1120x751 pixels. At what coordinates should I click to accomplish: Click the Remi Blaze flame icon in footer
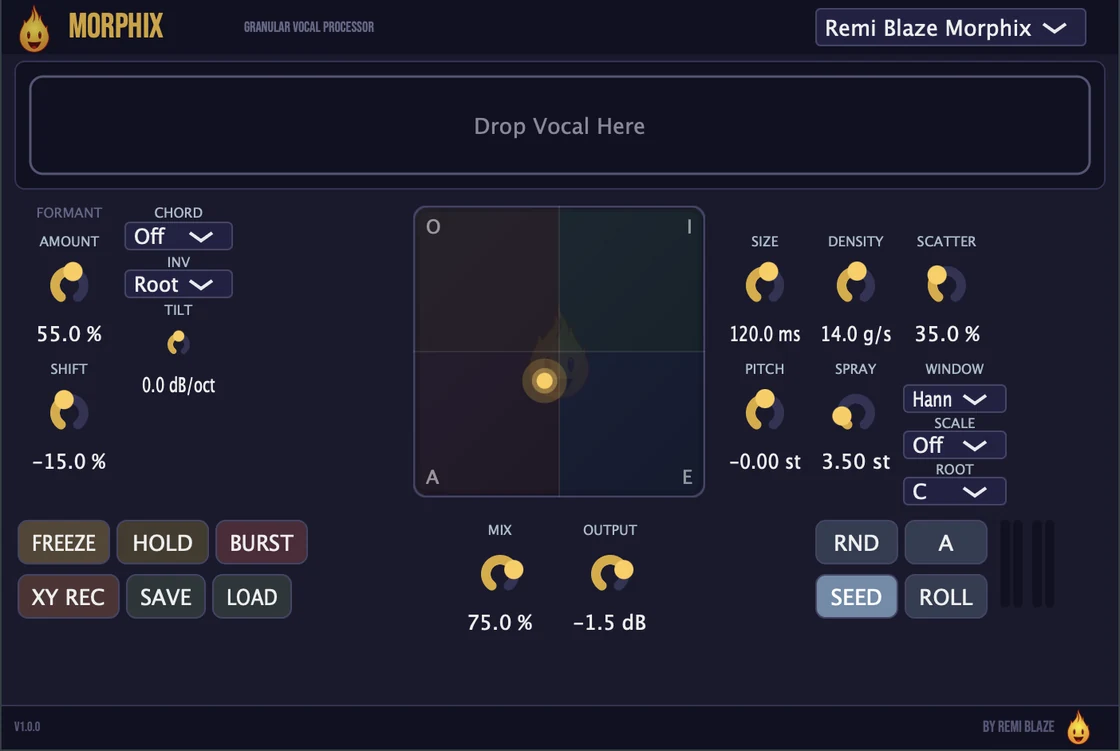pos(1078,727)
